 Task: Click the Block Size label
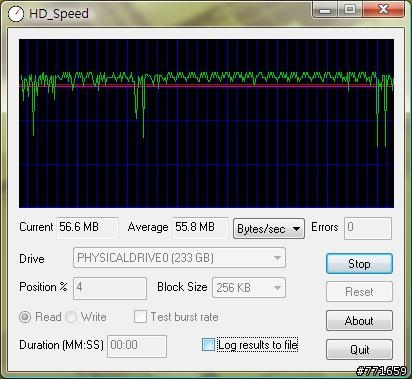coord(182,287)
